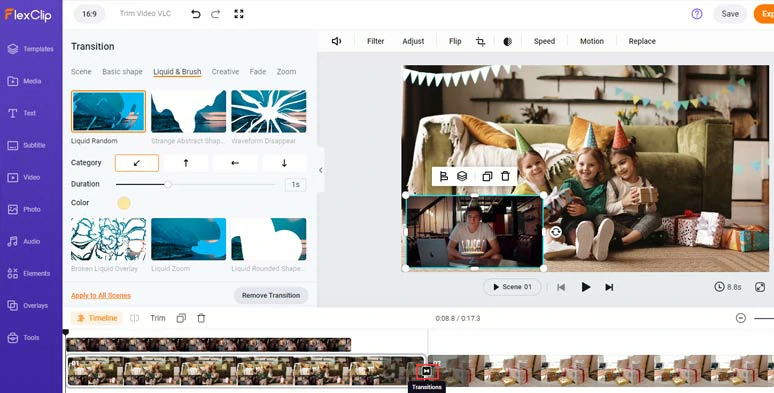Open the Templates sidebar section

click(31, 49)
